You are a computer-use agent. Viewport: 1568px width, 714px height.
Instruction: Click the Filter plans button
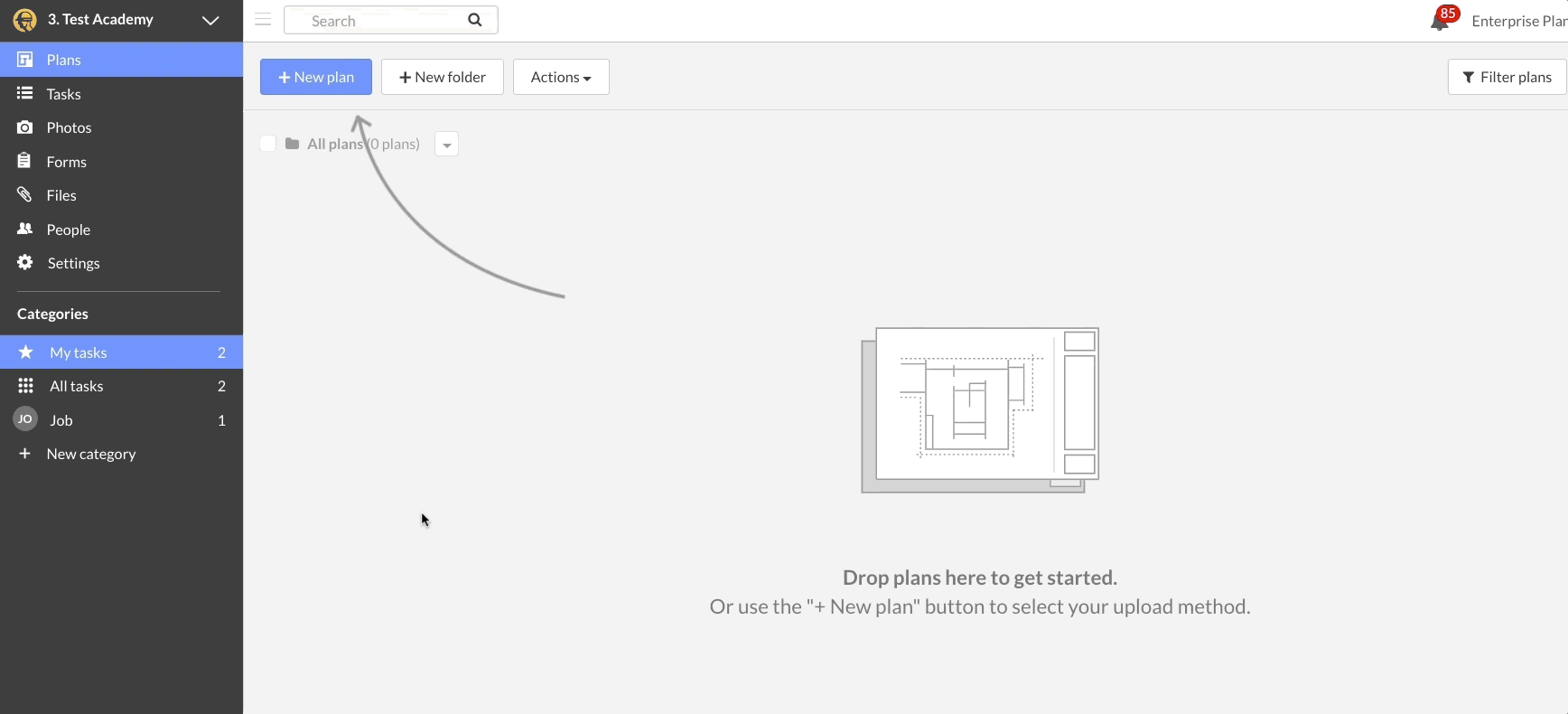(1507, 77)
